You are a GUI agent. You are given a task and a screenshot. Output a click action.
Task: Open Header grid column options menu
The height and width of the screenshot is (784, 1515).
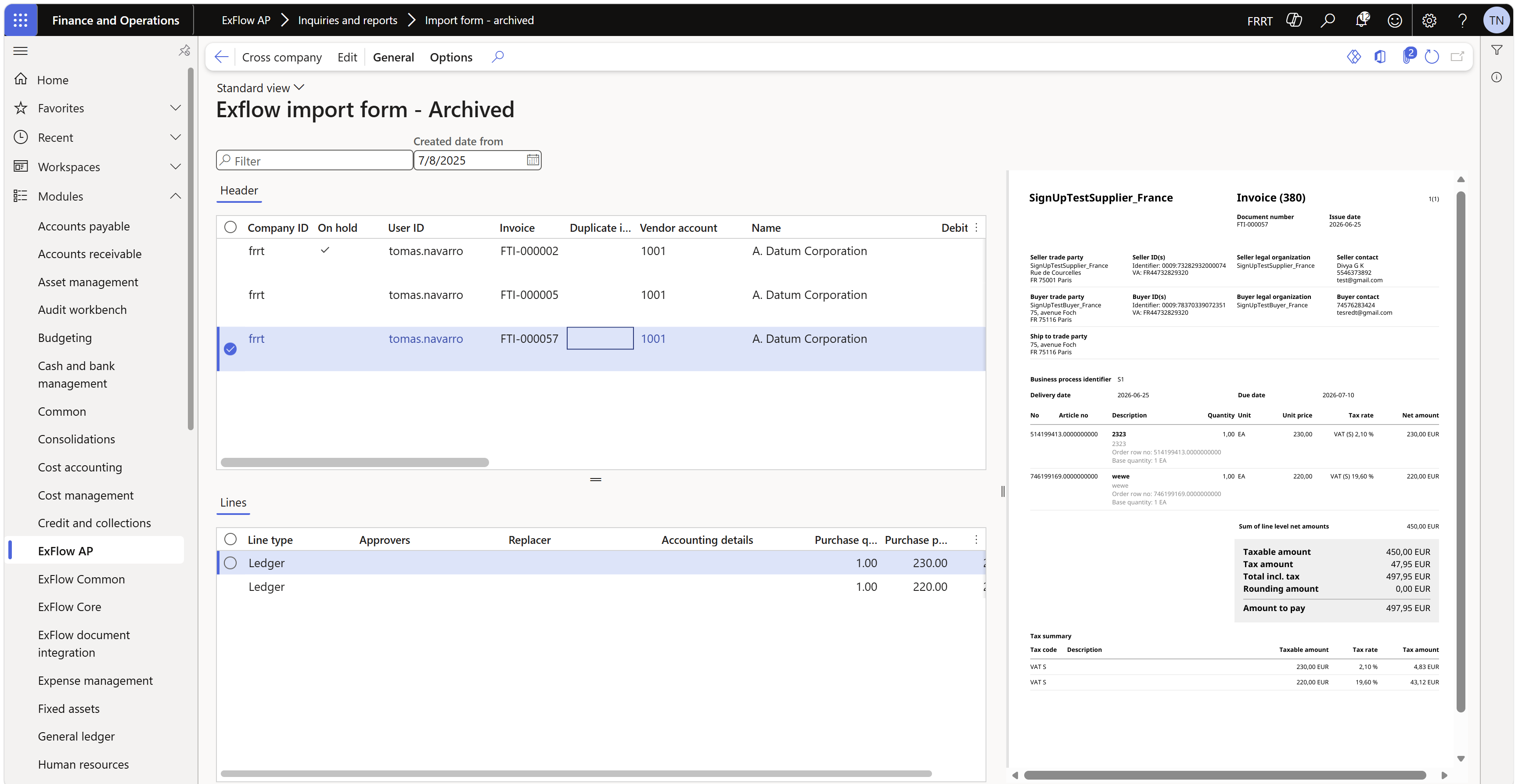(976, 228)
